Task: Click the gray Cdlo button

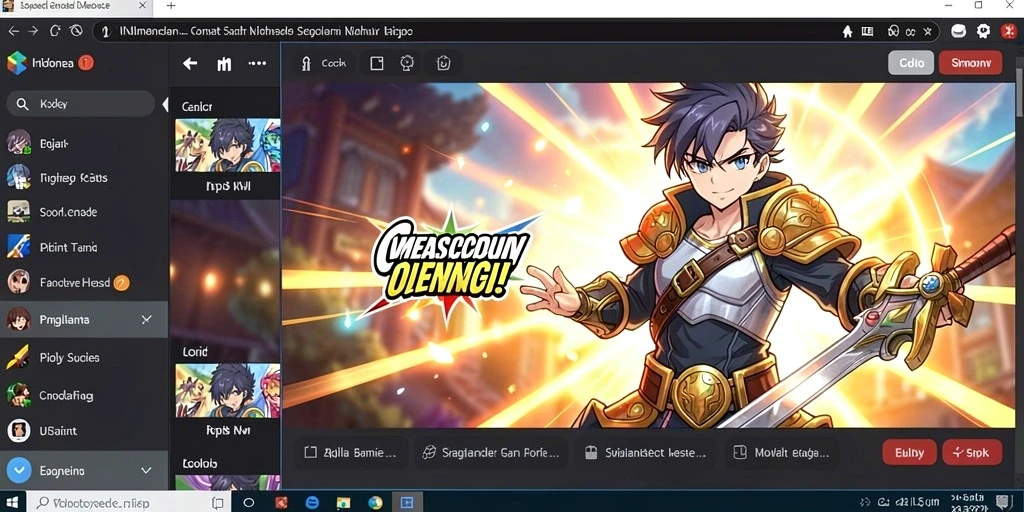Action: tap(911, 63)
